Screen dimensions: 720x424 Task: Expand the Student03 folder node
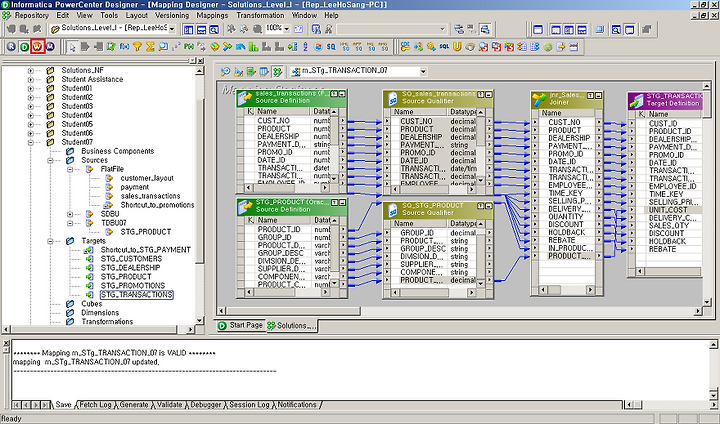31,106
